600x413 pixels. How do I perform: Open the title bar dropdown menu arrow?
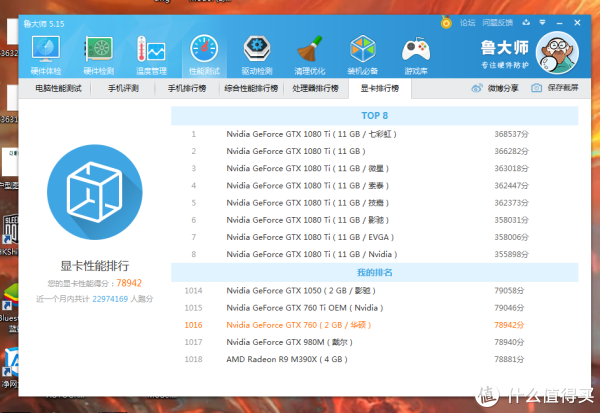click(542, 23)
